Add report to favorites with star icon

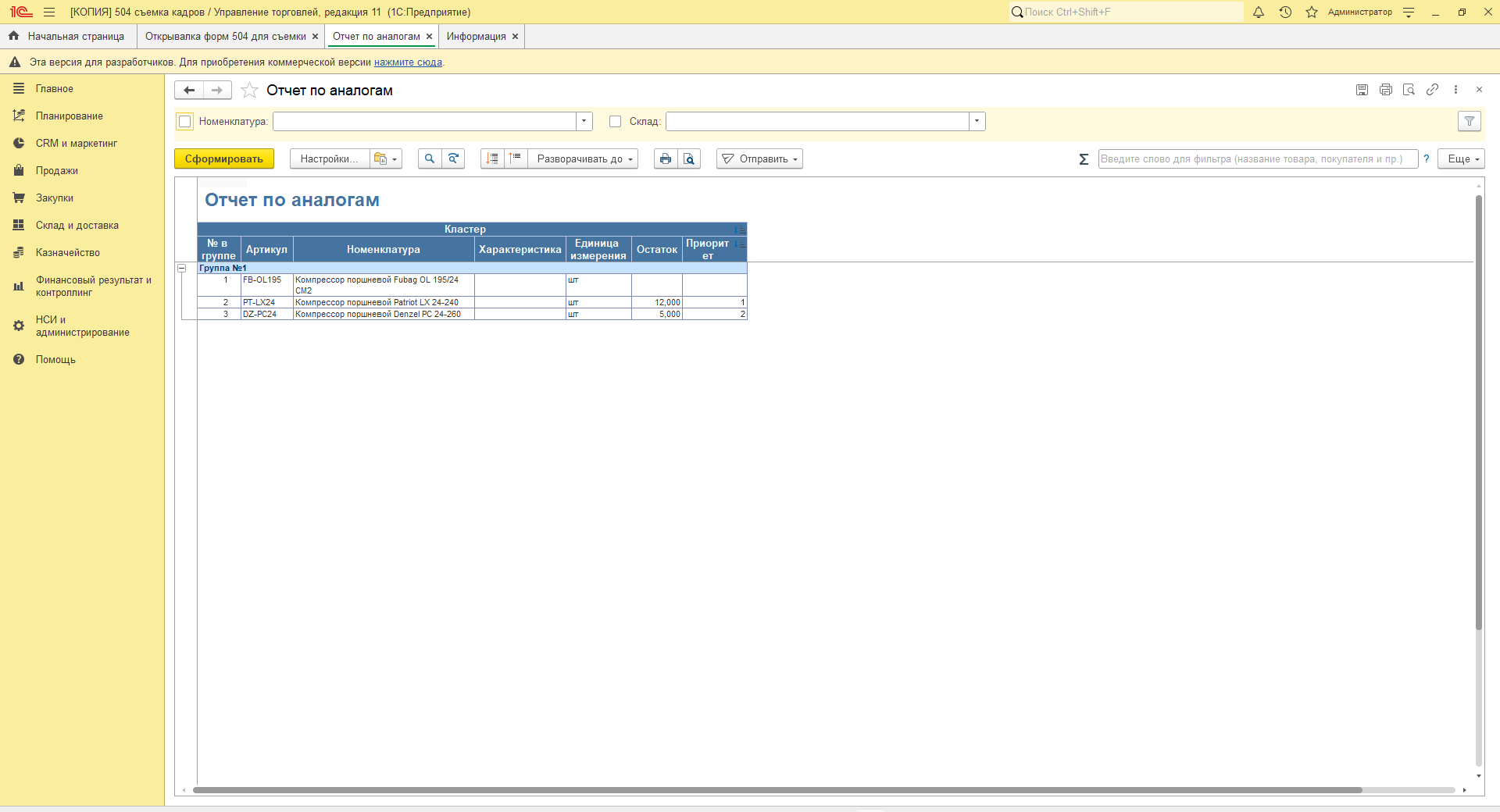pyautogui.click(x=249, y=91)
